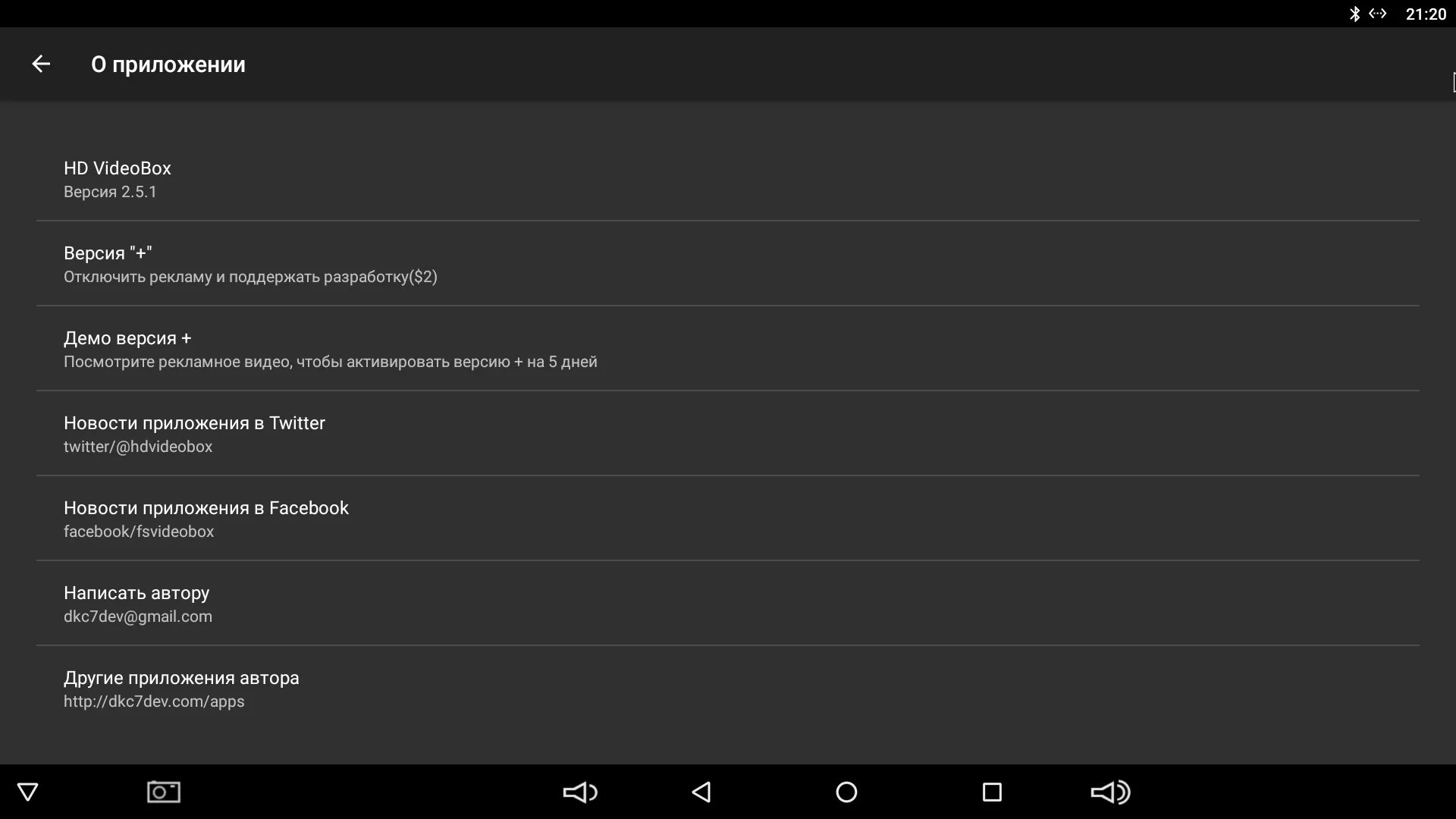Tap the circular Home button
This screenshot has height=819, width=1456.
coord(846,792)
